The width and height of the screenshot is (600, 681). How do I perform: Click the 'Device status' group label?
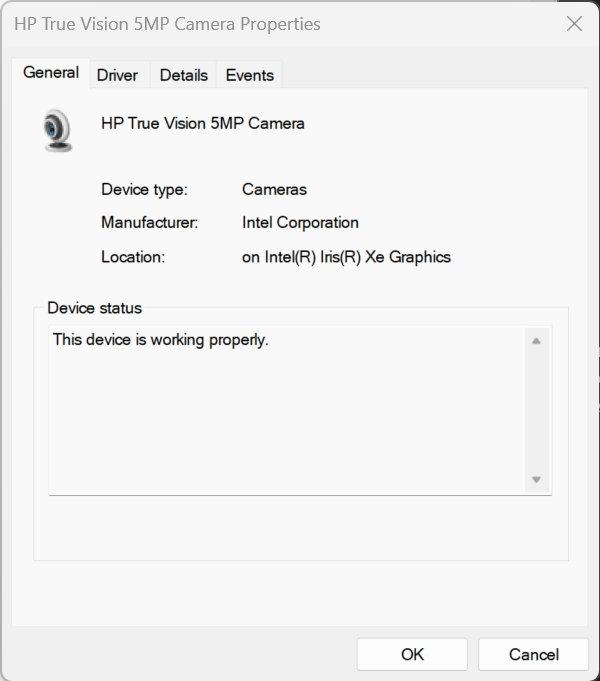[94, 308]
